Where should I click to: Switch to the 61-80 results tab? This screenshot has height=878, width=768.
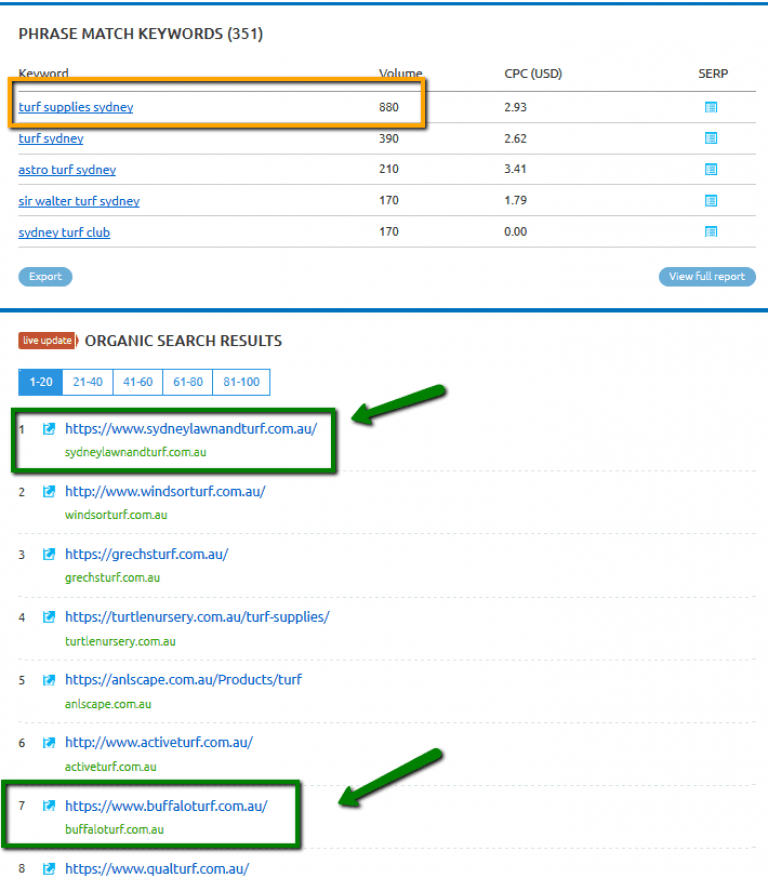tap(188, 382)
